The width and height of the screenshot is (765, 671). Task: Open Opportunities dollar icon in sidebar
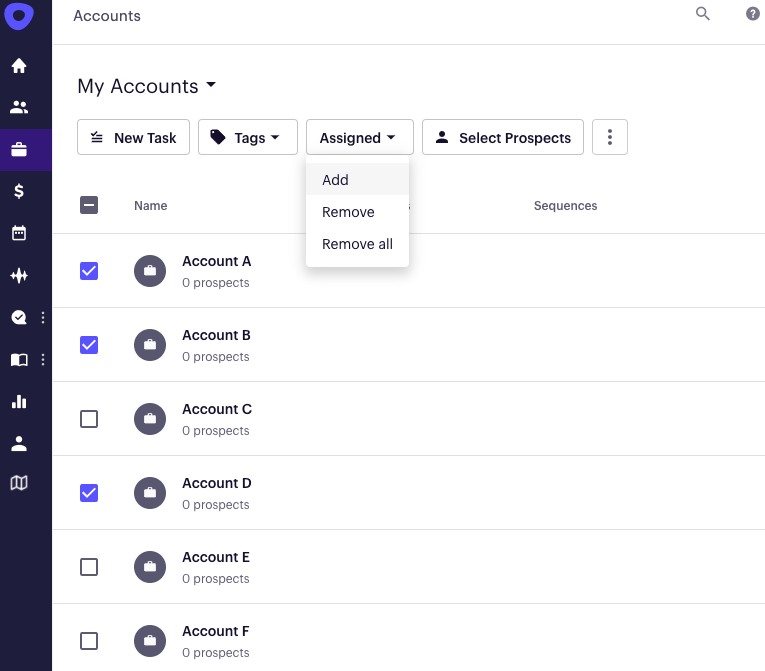pyautogui.click(x=19, y=191)
